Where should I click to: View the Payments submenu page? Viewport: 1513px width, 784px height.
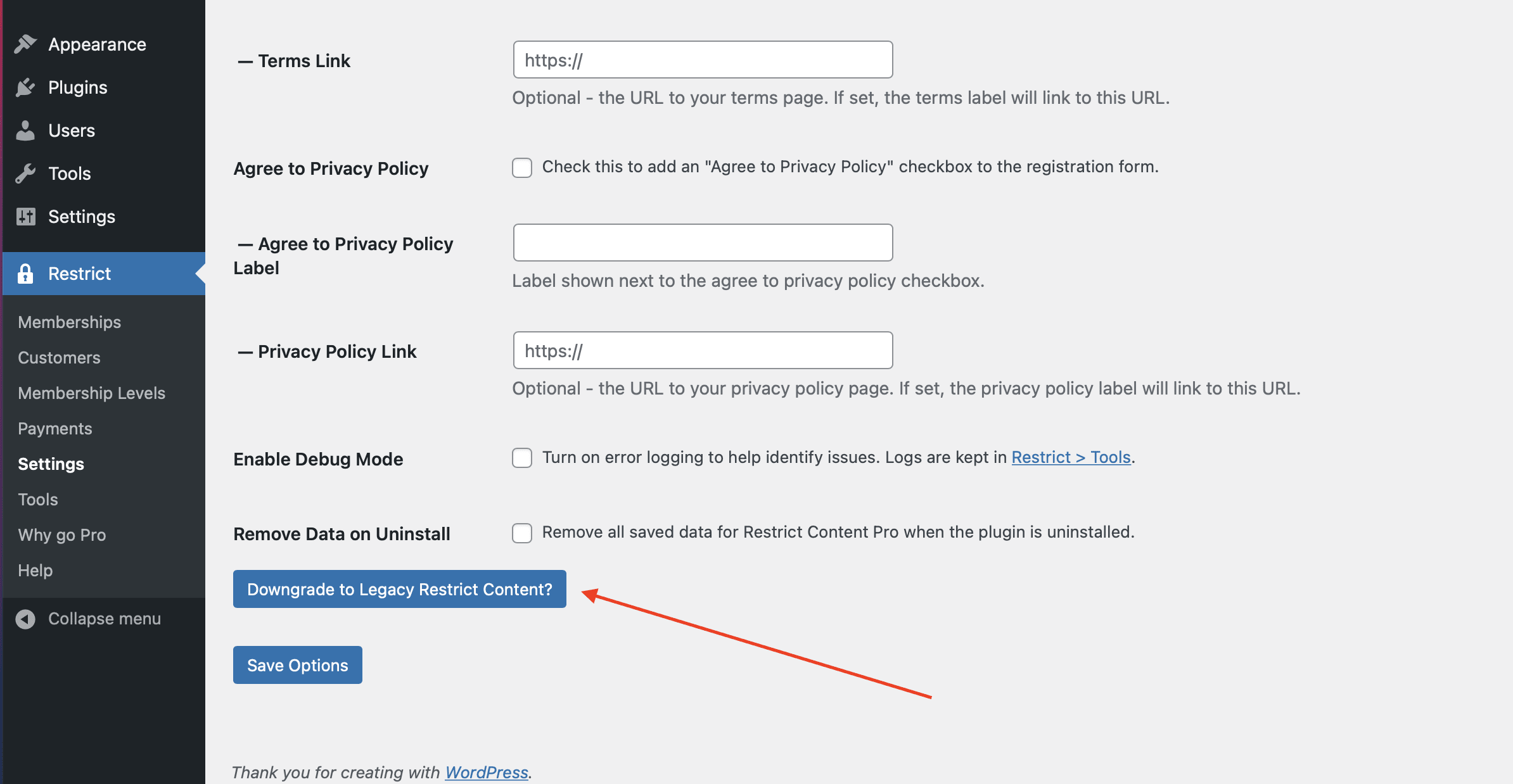(54, 428)
